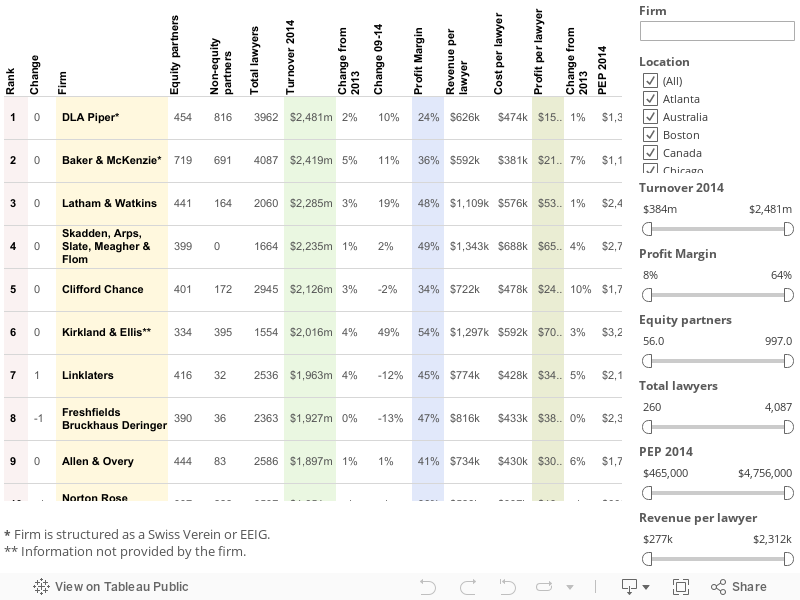Click Baker & McKenzie's 4087 total lawyers
Image resolution: width=800 pixels, height=600 pixels.
coord(266,160)
